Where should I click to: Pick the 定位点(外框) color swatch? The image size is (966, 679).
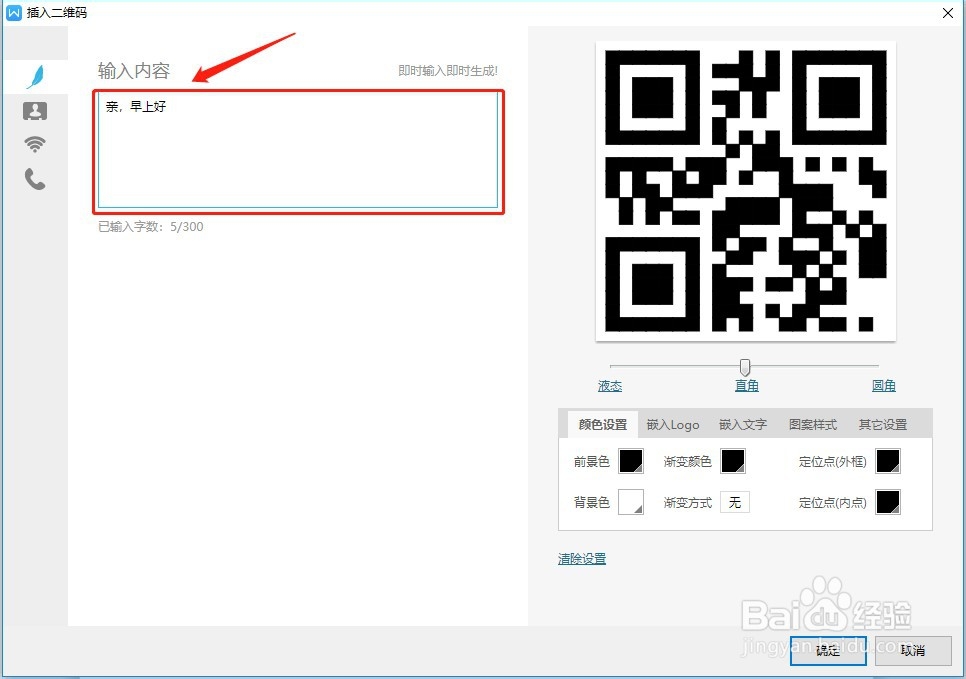[888, 461]
